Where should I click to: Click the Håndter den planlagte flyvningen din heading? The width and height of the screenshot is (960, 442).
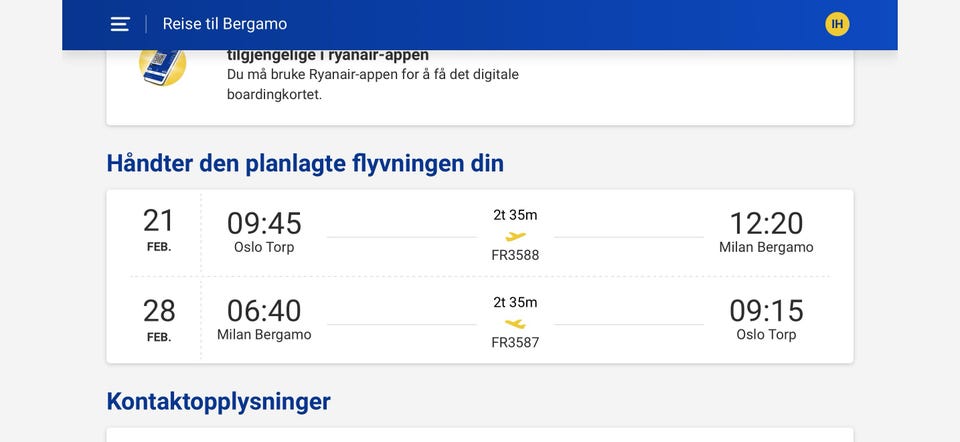305,163
